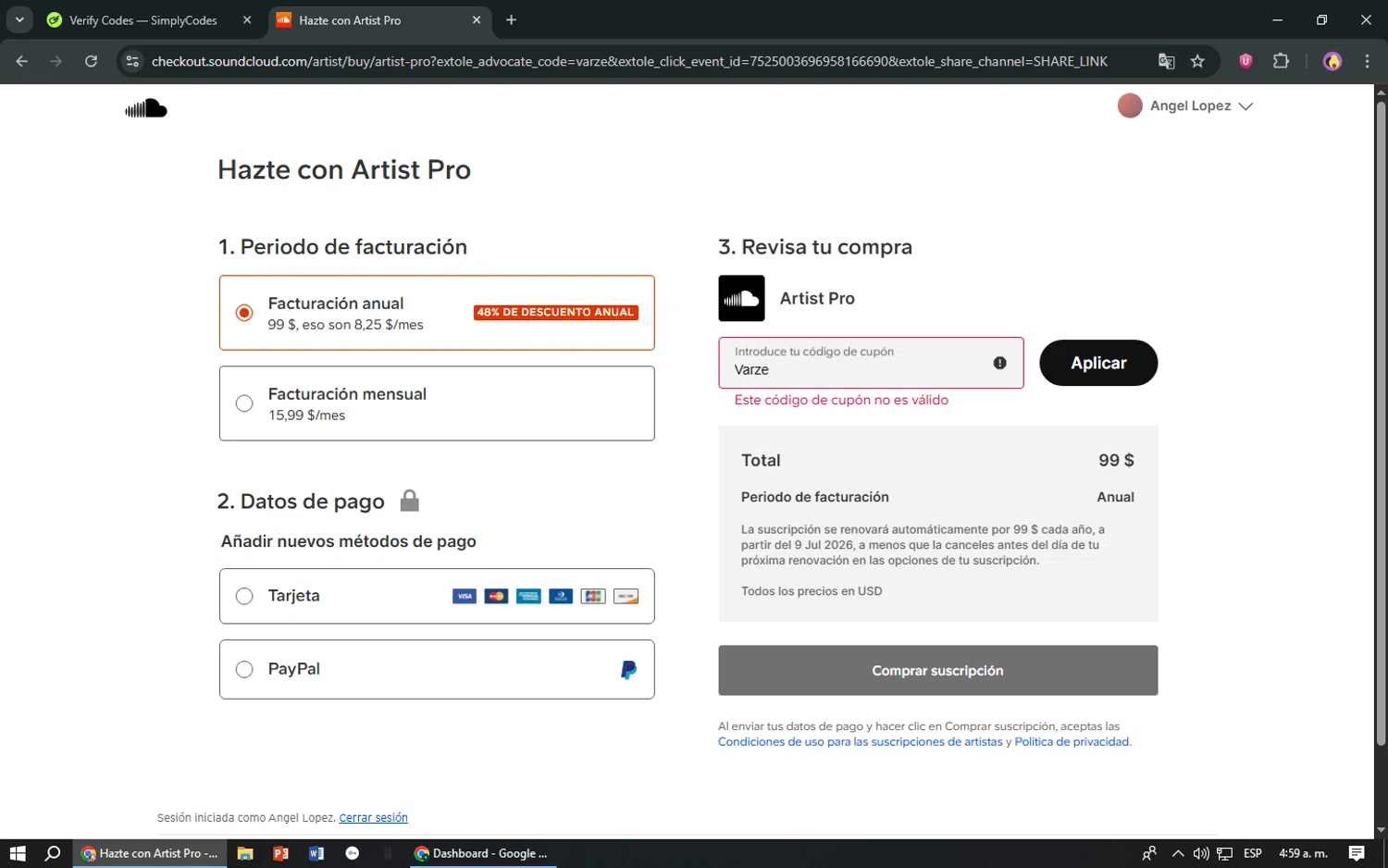Open PowerPoint from taskbar

(280, 853)
